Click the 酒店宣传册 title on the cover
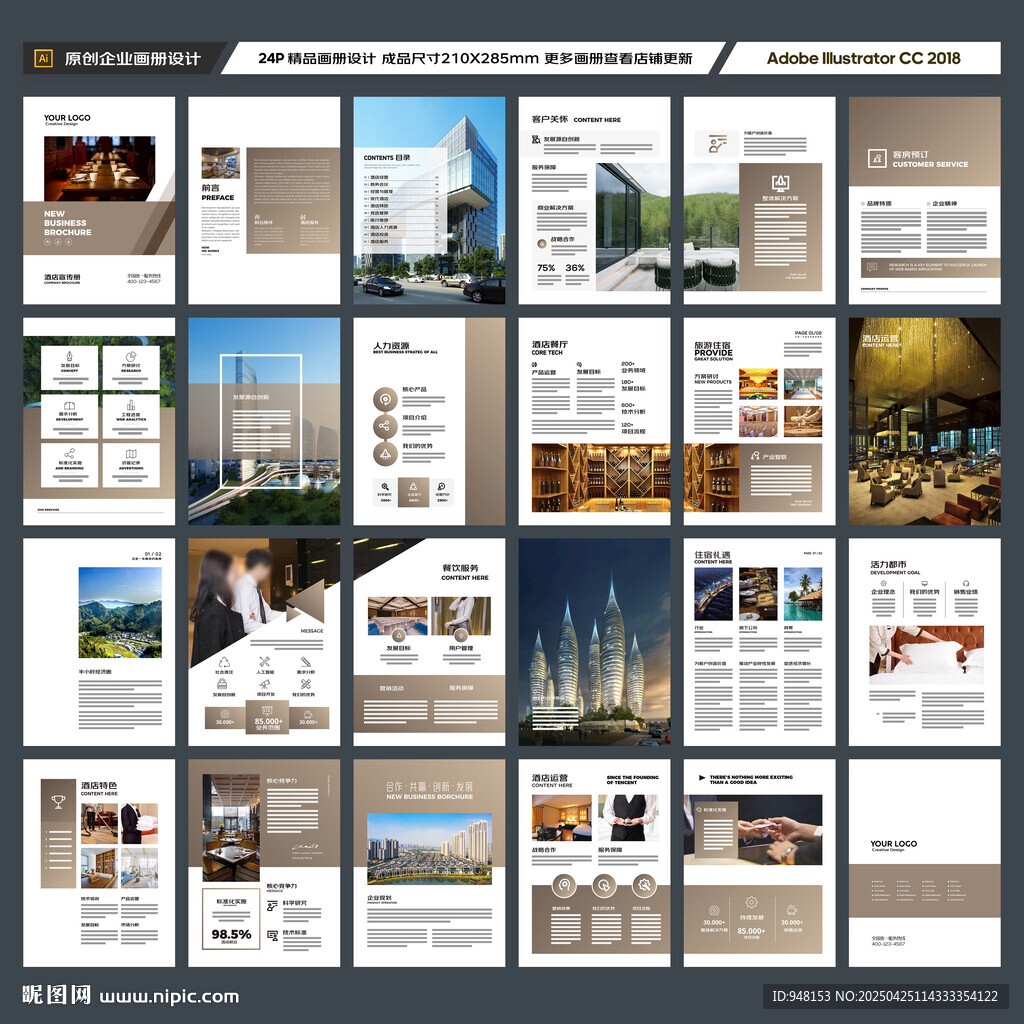1024x1024 pixels. pos(62,277)
